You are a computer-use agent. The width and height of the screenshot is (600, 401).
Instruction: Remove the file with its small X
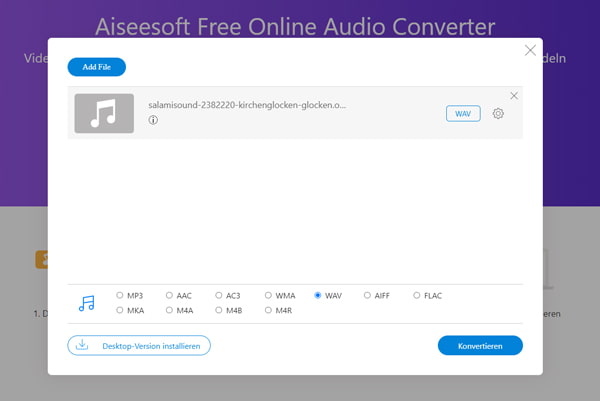pyautogui.click(x=514, y=95)
